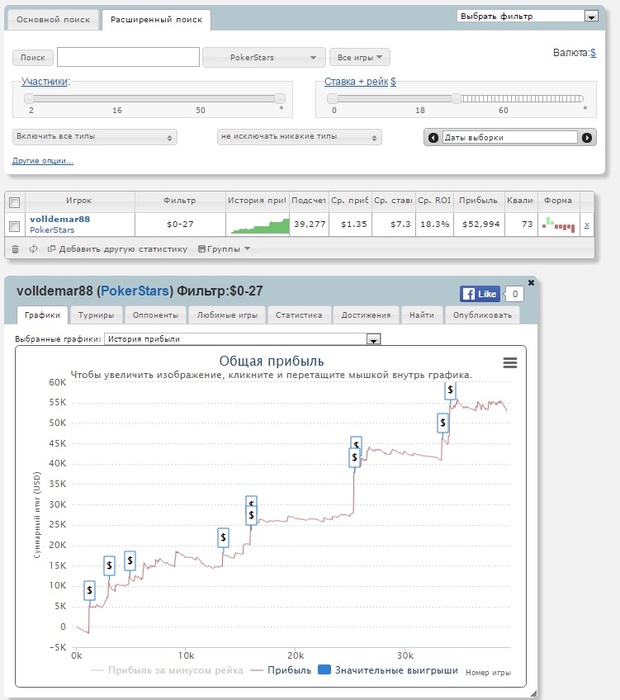
Task: Open the Достижения tab
Action: tap(366, 315)
